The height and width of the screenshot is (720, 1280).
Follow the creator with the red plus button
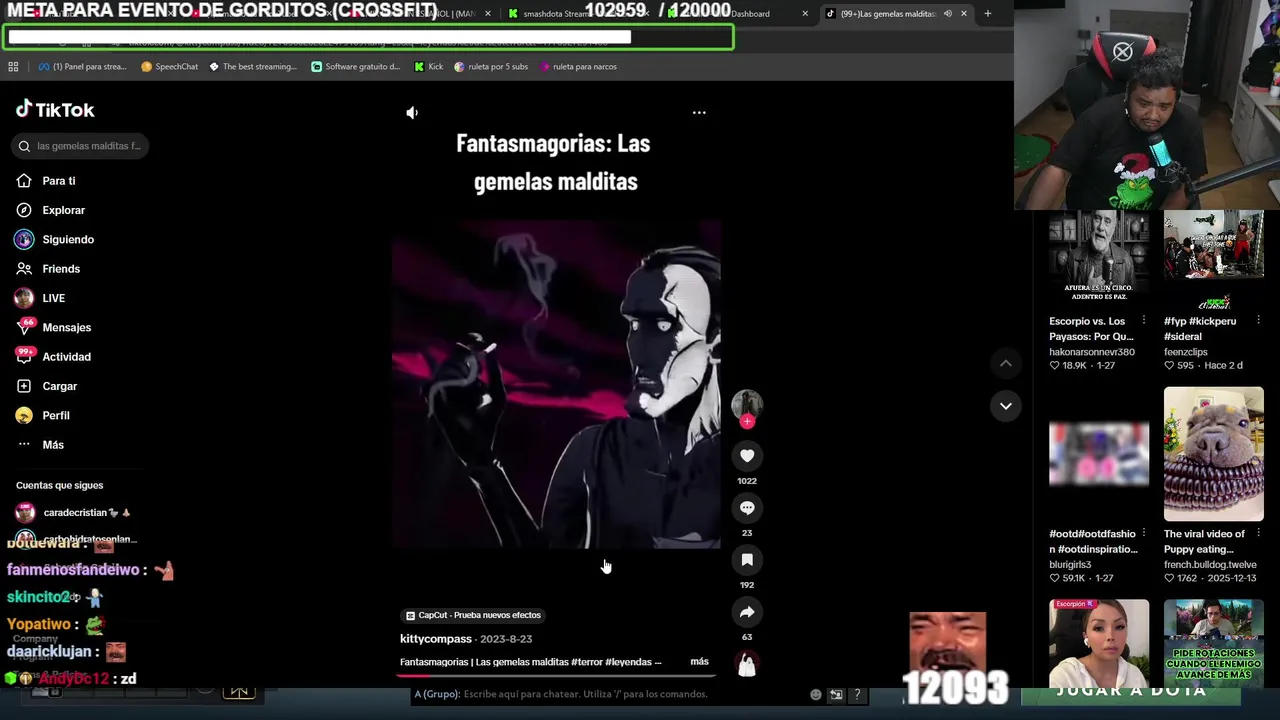click(x=747, y=421)
